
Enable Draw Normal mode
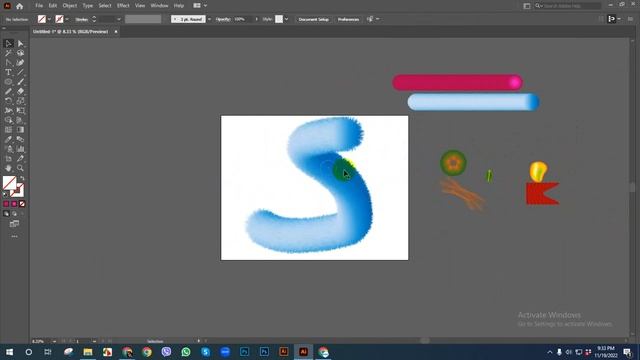coord(6,213)
